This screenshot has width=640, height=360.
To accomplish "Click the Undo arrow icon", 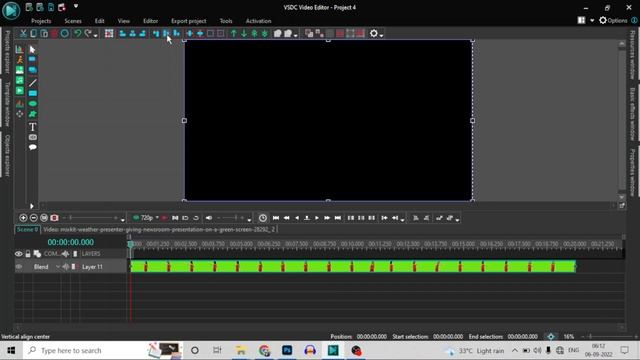I will [x=77, y=33].
